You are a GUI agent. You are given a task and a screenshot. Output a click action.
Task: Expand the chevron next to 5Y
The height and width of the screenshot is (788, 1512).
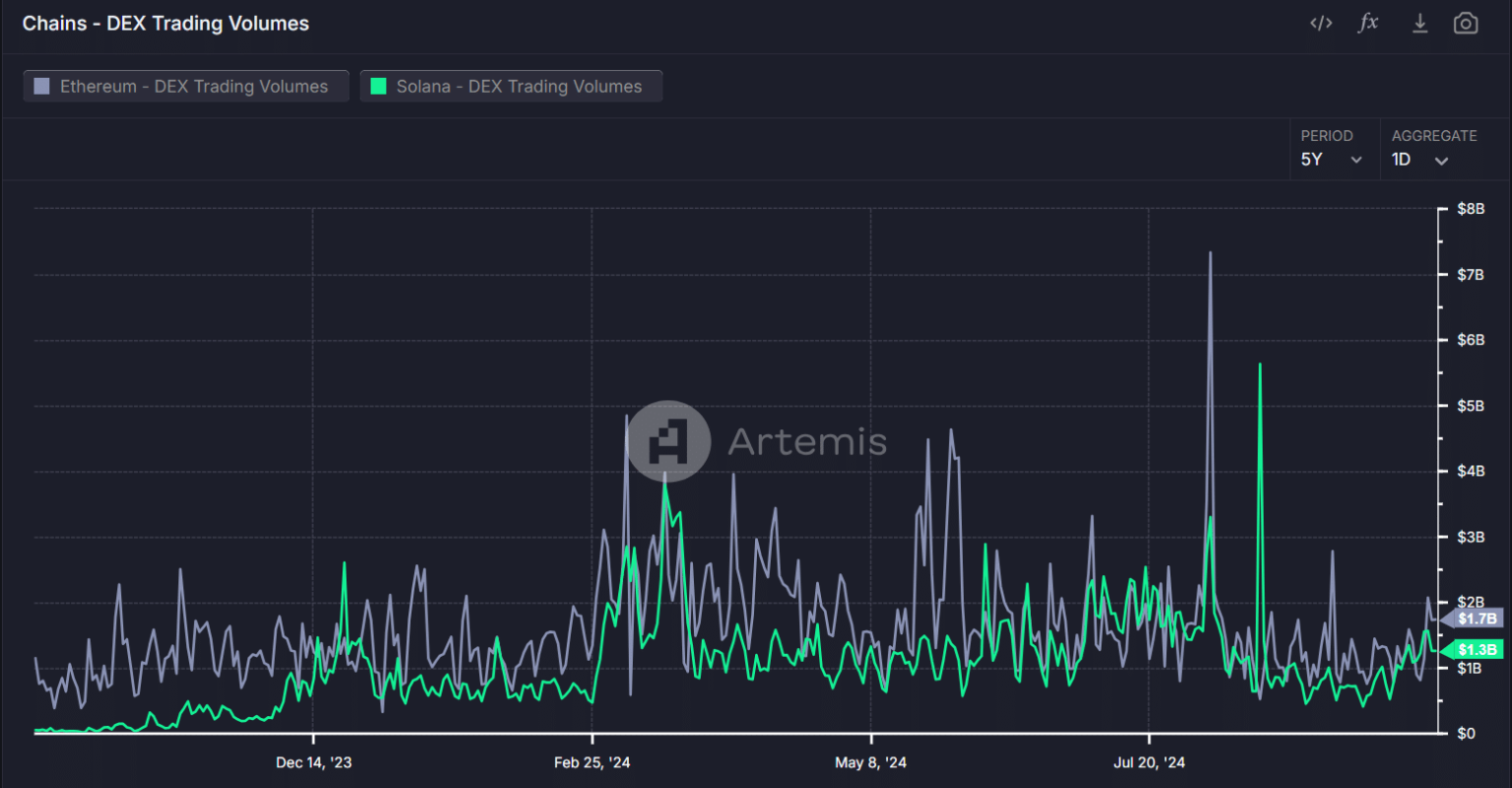click(x=1356, y=161)
